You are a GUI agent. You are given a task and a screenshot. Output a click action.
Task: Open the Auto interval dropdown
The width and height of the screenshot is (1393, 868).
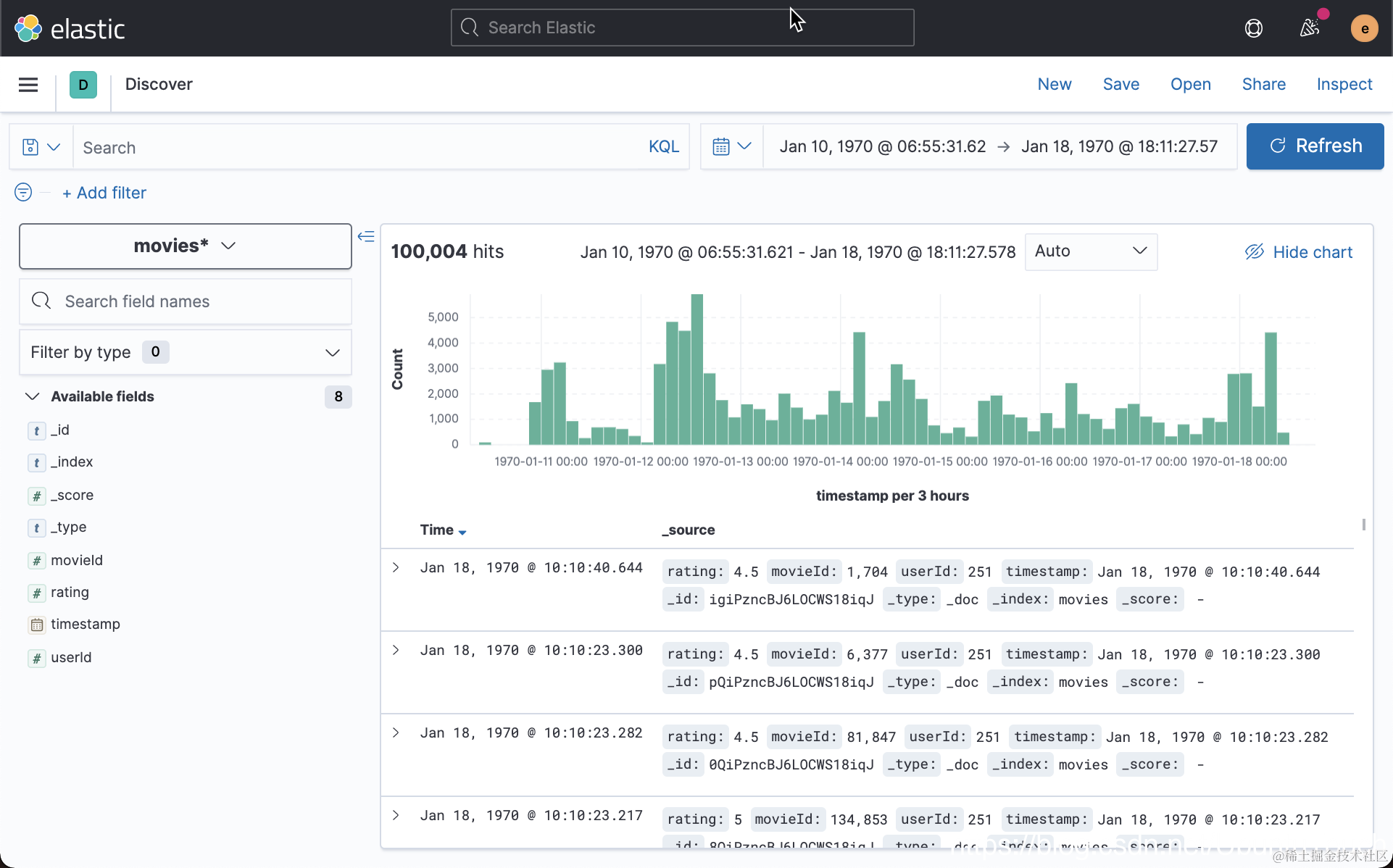[1090, 251]
